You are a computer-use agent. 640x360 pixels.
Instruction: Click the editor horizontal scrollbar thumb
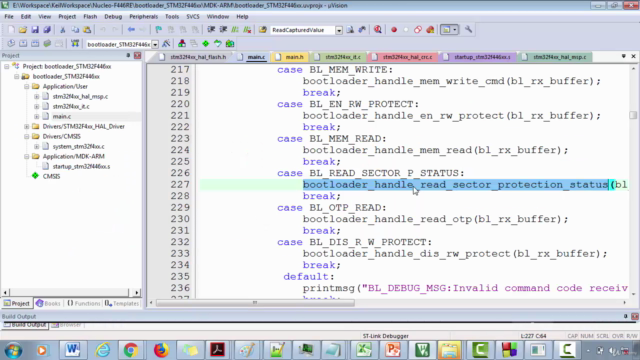pos(255,303)
